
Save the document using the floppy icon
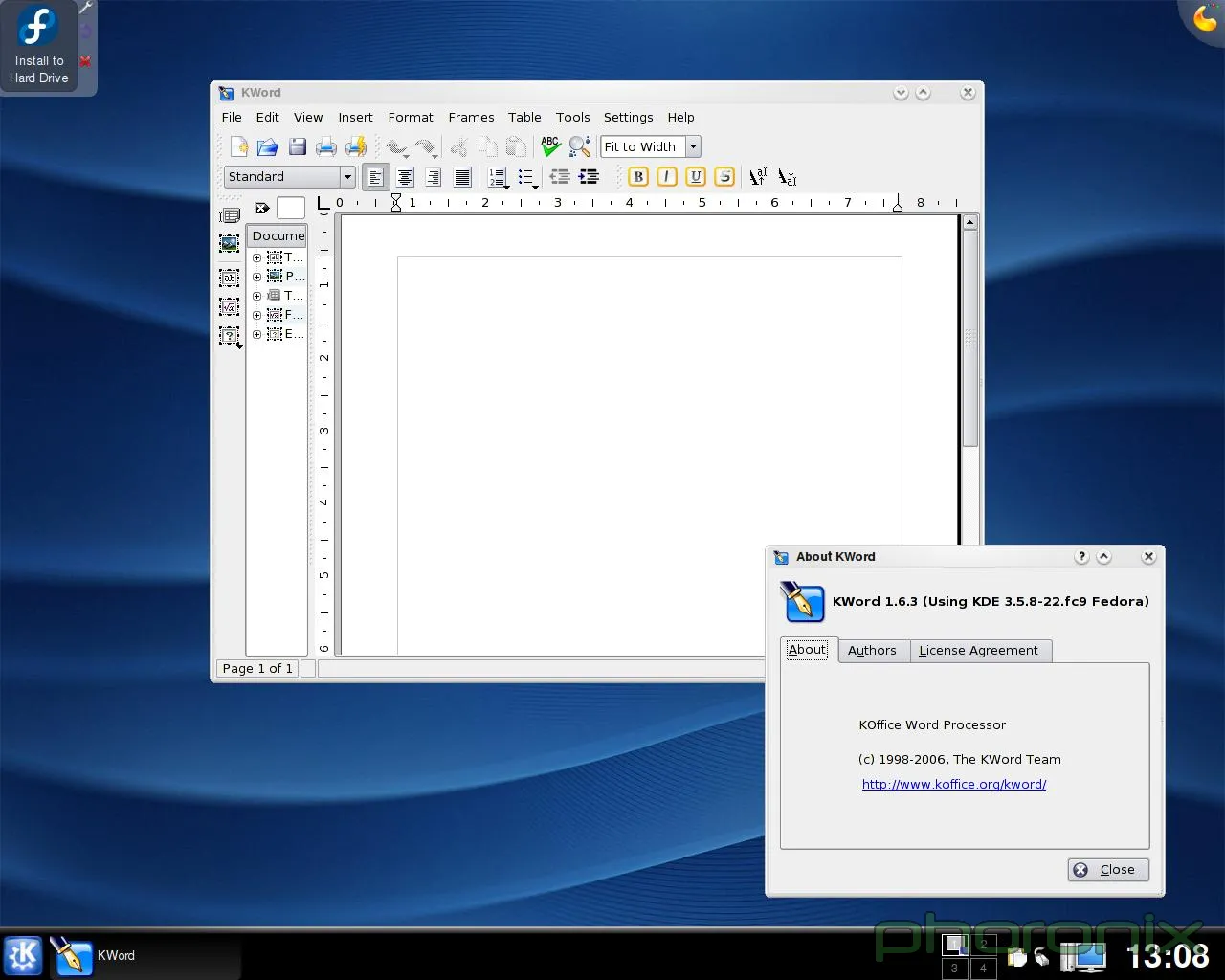298,146
